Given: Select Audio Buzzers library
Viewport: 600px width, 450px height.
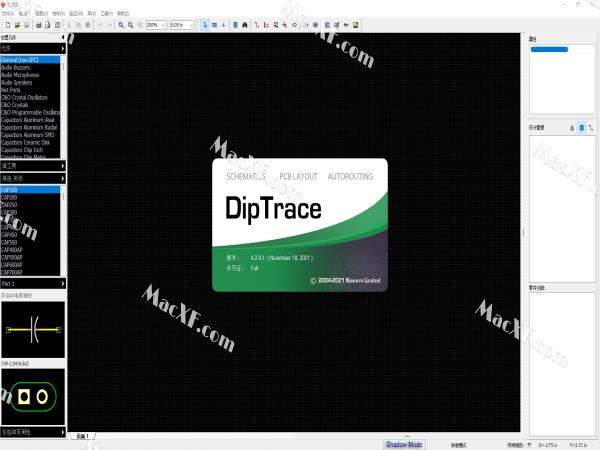Looking at the screenshot, I should 30,67.
